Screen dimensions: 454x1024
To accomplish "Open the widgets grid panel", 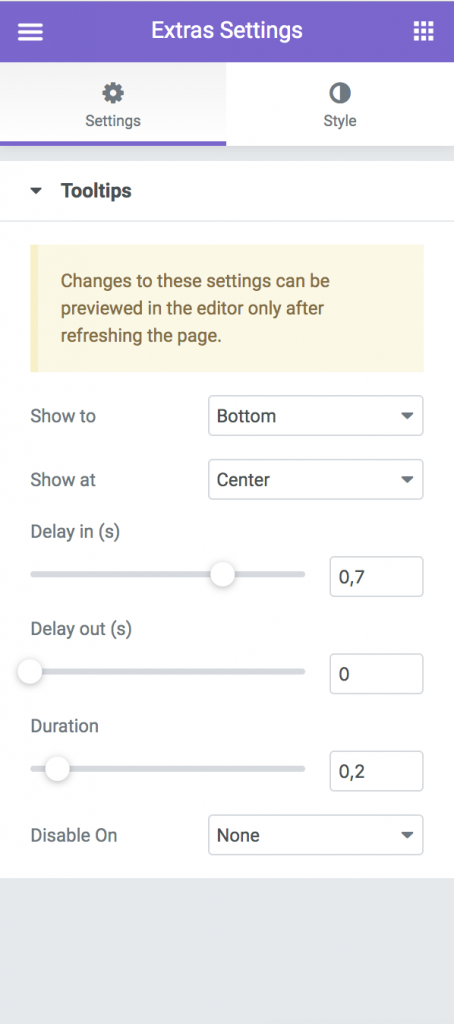I will (423, 31).
